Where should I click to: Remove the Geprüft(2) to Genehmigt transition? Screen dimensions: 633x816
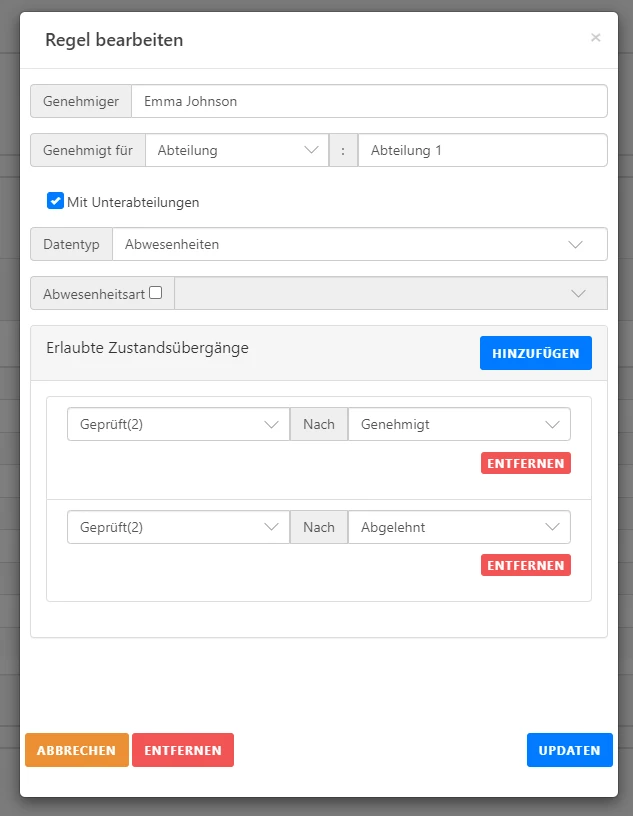point(525,462)
